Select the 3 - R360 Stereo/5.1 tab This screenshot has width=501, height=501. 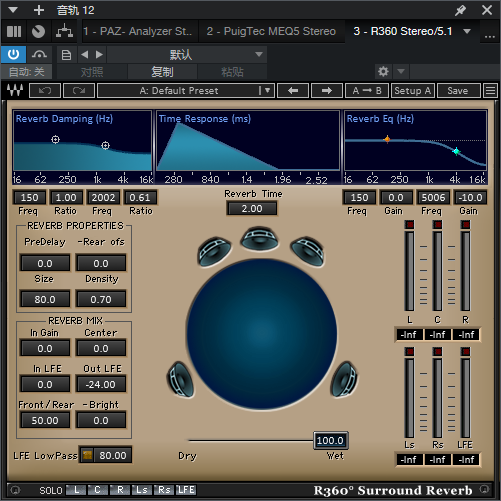click(x=403, y=31)
